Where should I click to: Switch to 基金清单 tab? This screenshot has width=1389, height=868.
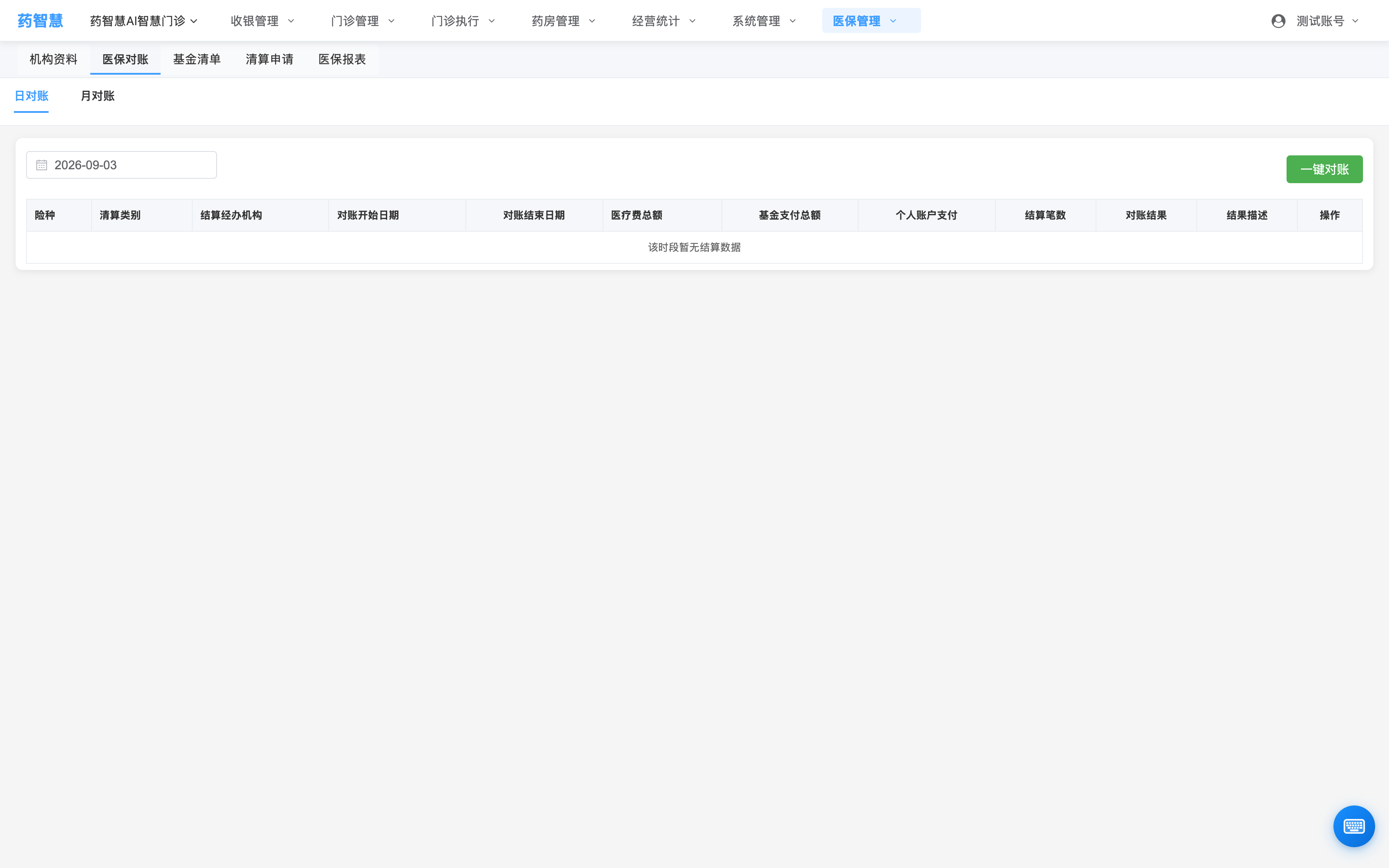pyautogui.click(x=197, y=59)
